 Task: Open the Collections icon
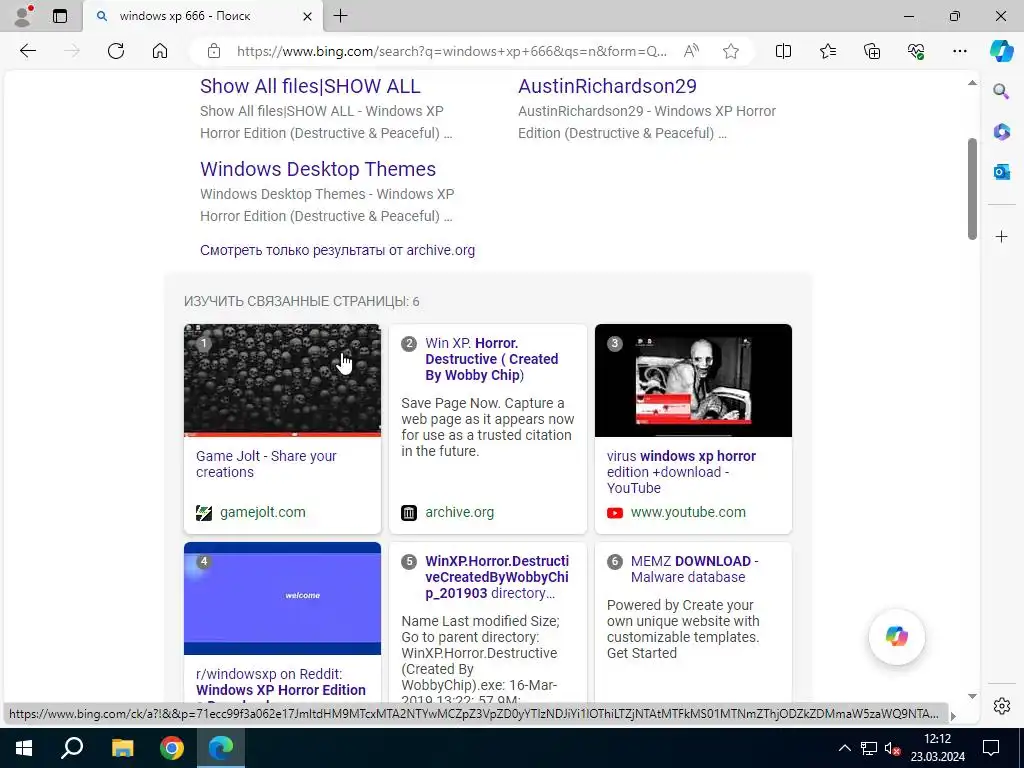pos(872,51)
